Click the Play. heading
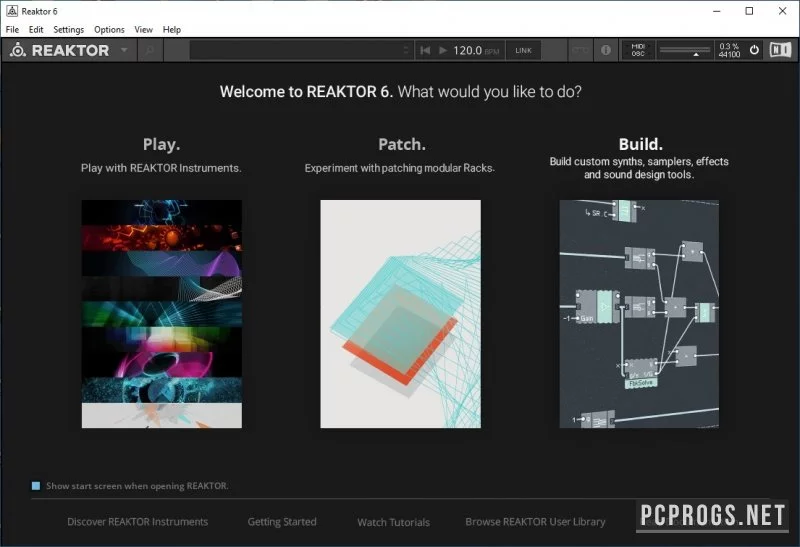 point(161,144)
